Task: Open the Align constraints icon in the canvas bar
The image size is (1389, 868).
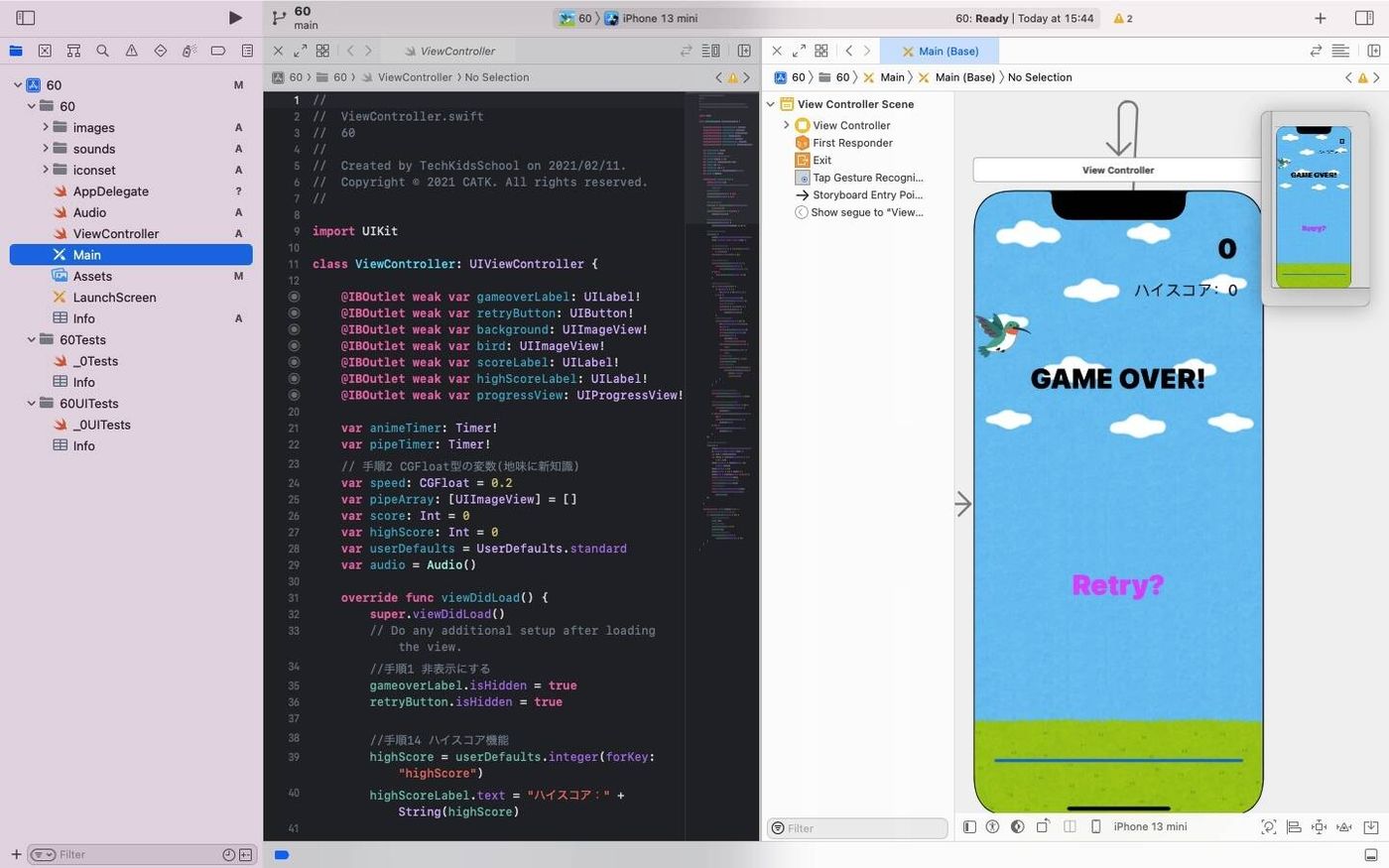Action: (x=1294, y=826)
